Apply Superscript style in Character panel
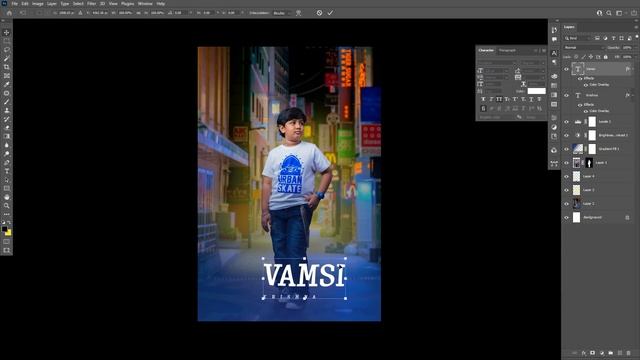The height and width of the screenshot is (360, 640). click(x=515, y=99)
